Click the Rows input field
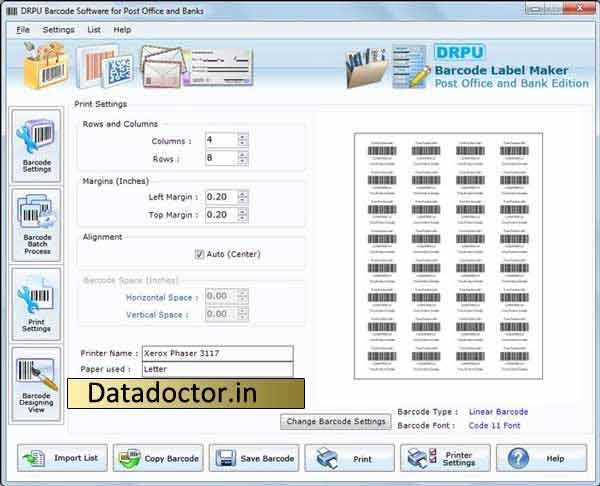The height and width of the screenshot is (486, 600). click(222, 158)
